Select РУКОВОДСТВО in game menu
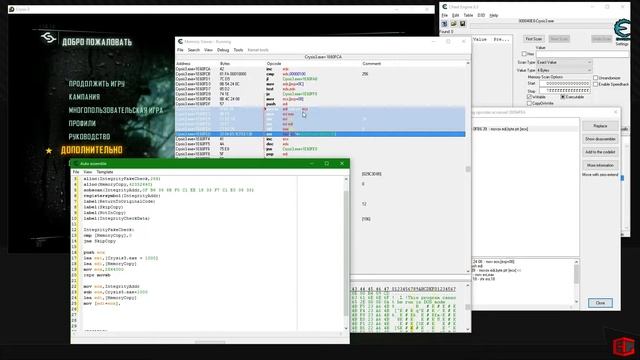640x360 pixels. point(89,137)
